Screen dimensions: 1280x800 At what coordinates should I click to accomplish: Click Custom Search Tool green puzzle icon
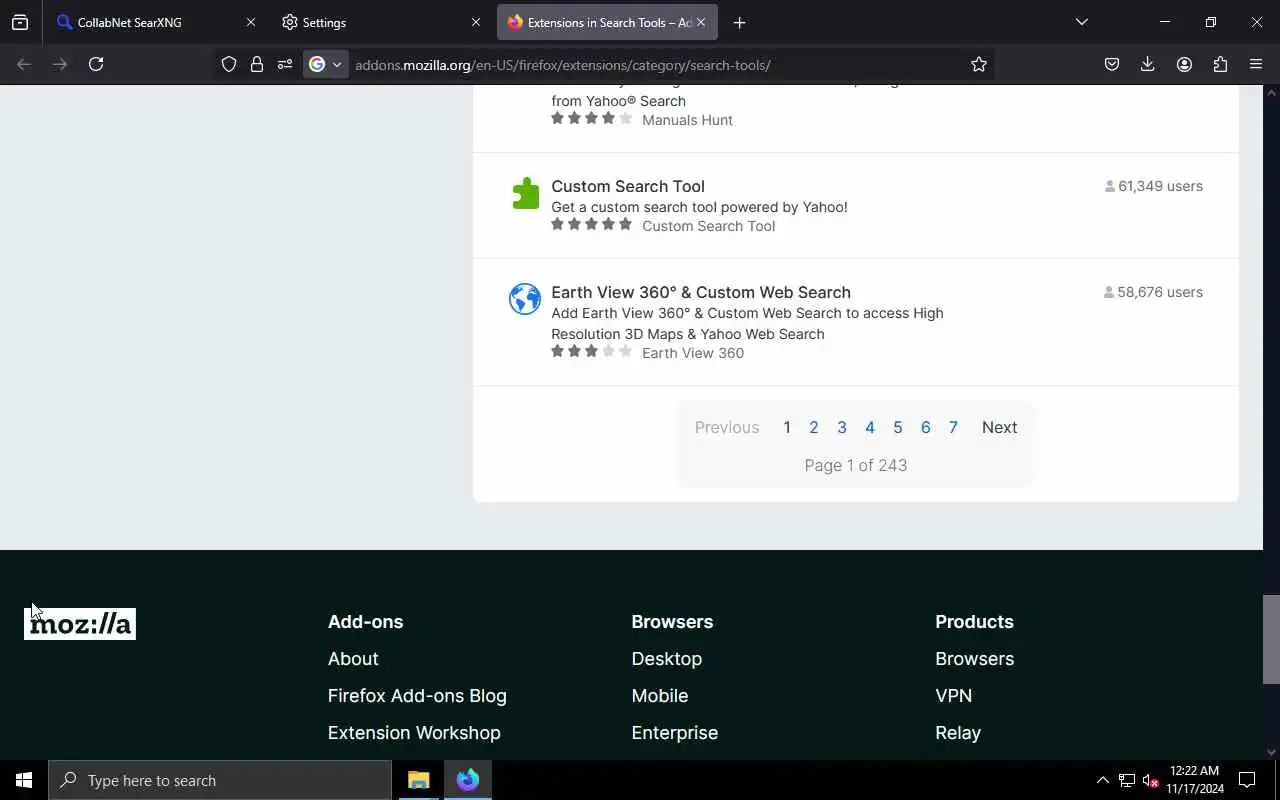point(525,193)
